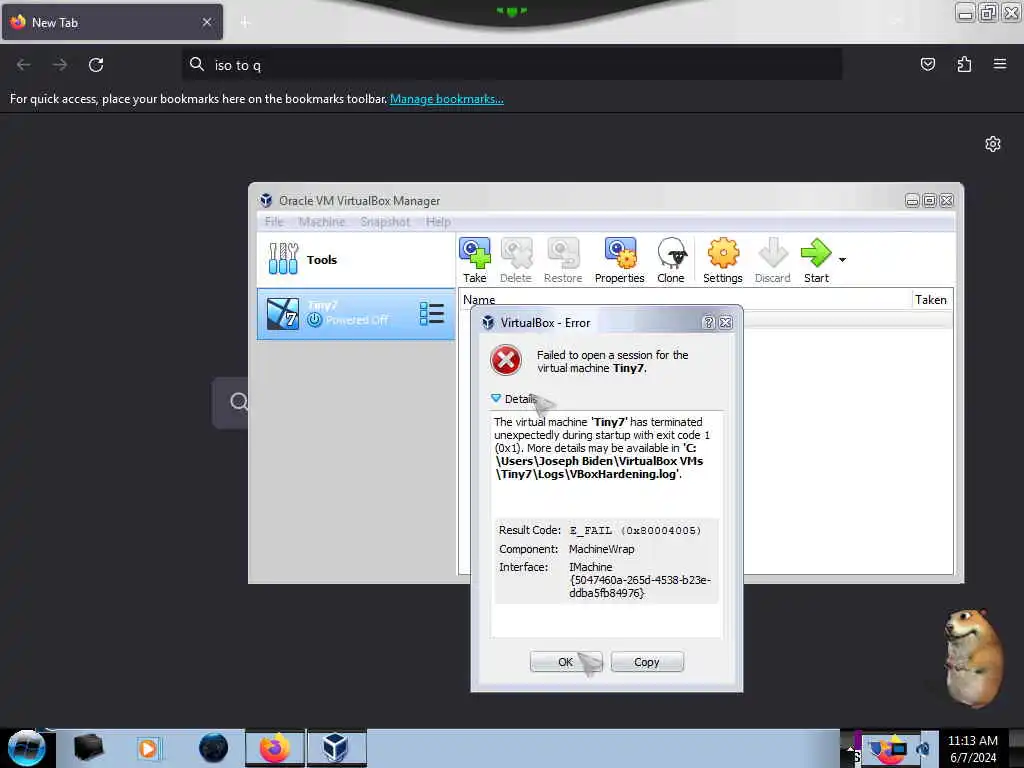1024x768 pixels.
Task: Click the New Tab page search icon
Action: coord(239,401)
